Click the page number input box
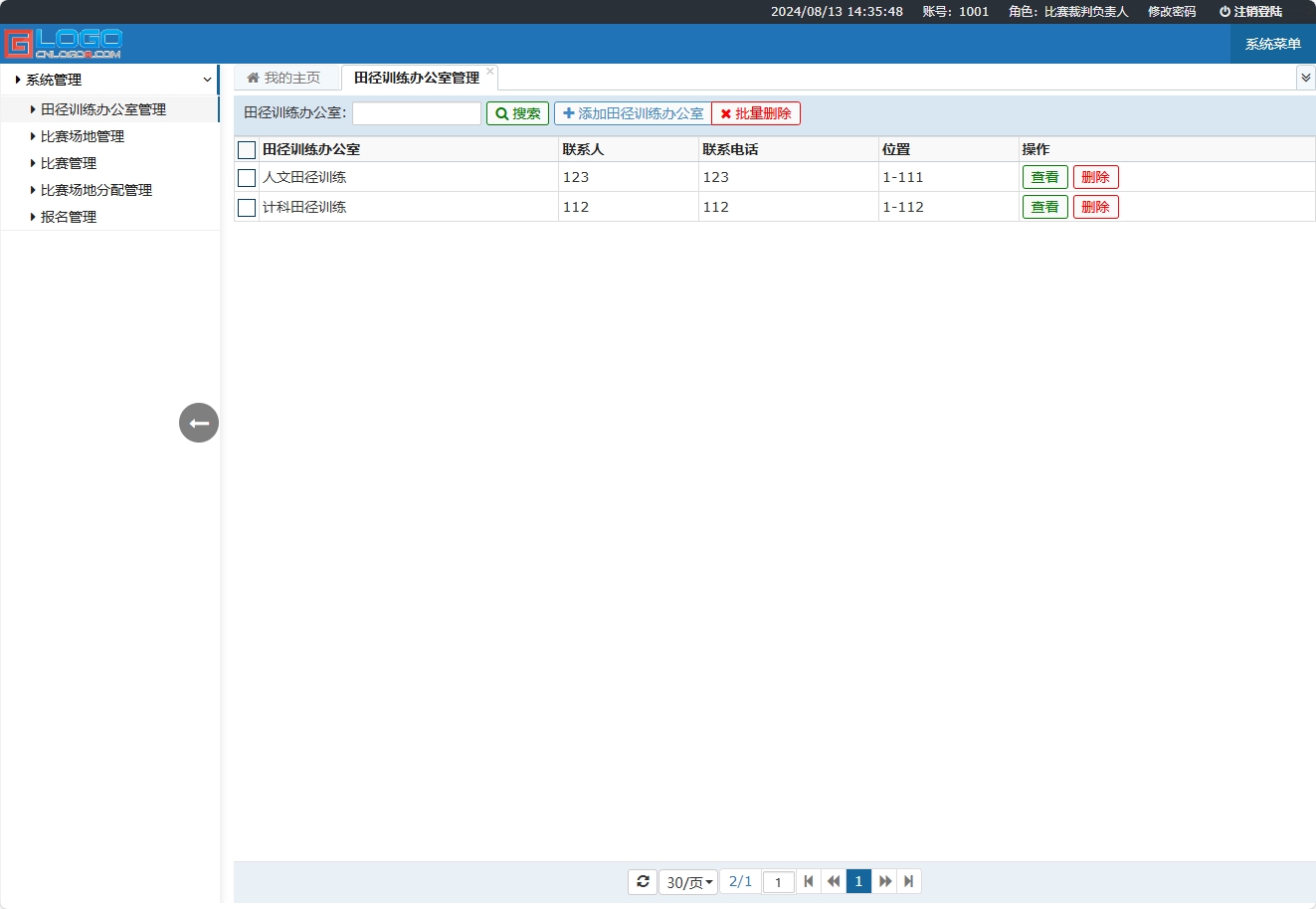1316x909 pixels. click(x=779, y=882)
